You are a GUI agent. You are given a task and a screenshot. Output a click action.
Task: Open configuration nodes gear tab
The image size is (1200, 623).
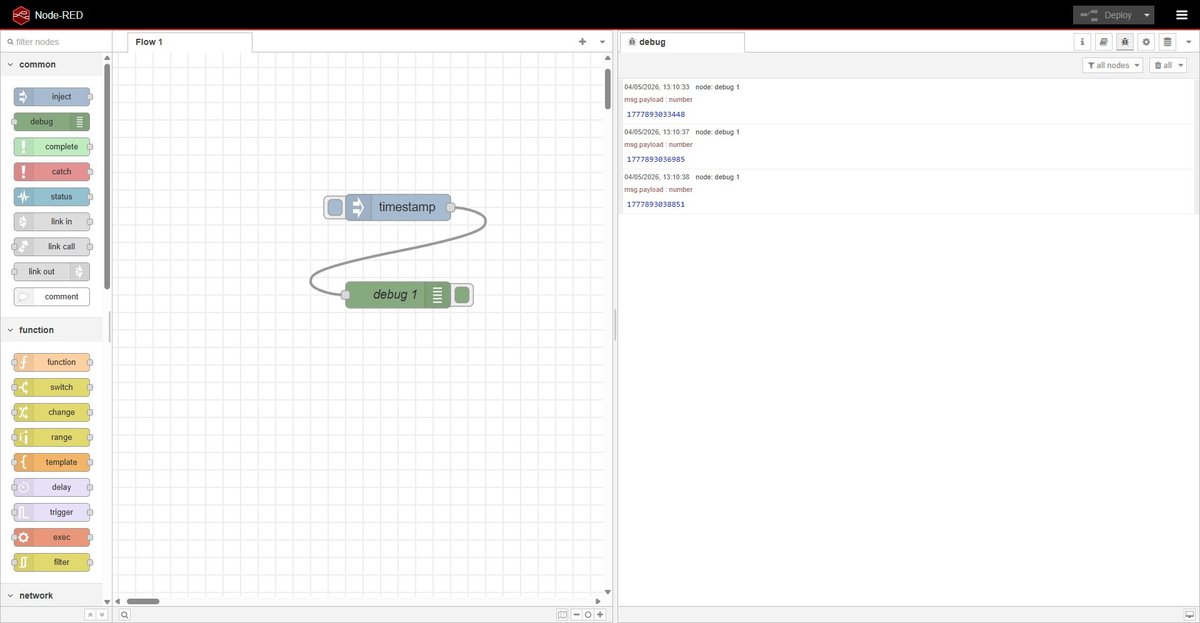pos(1146,42)
